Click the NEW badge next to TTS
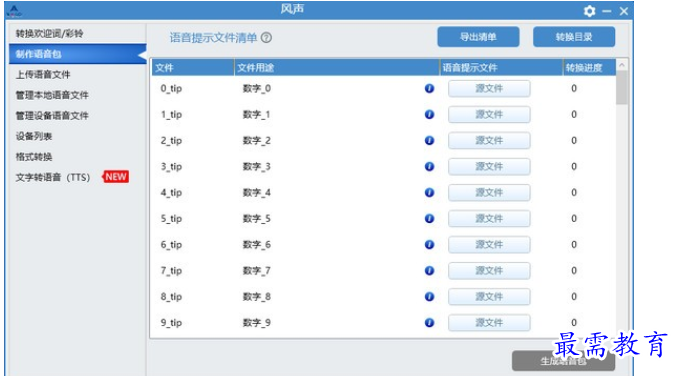 tap(116, 177)
